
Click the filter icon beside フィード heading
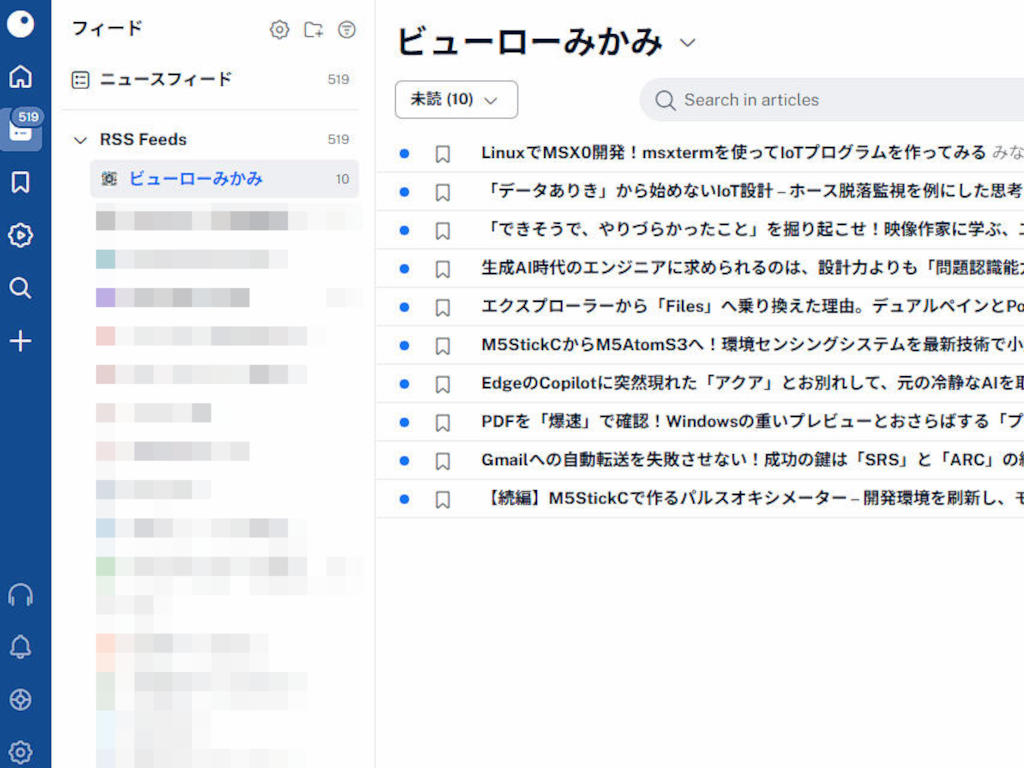347,30
